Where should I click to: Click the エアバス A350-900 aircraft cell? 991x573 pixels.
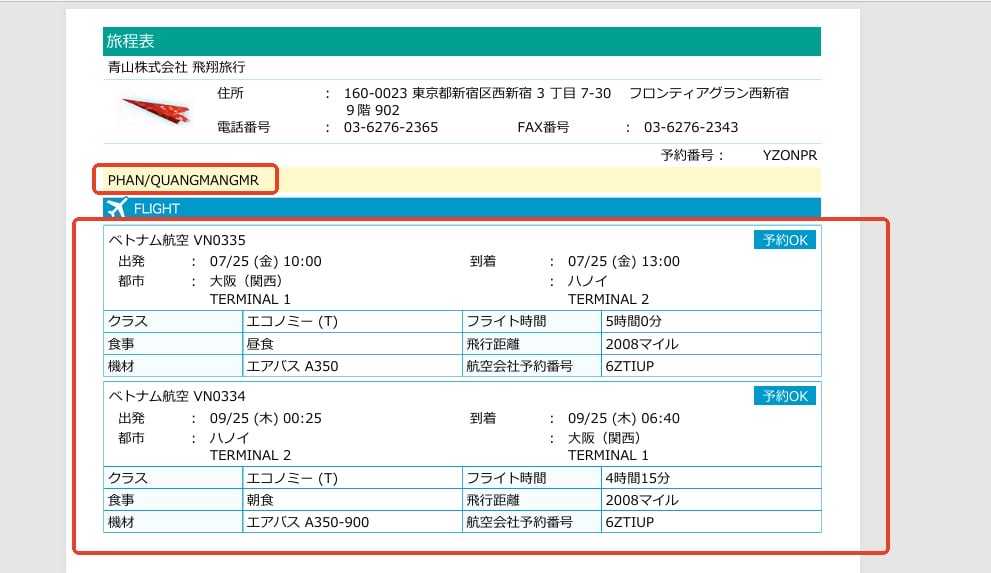click(x=307, y=522)
